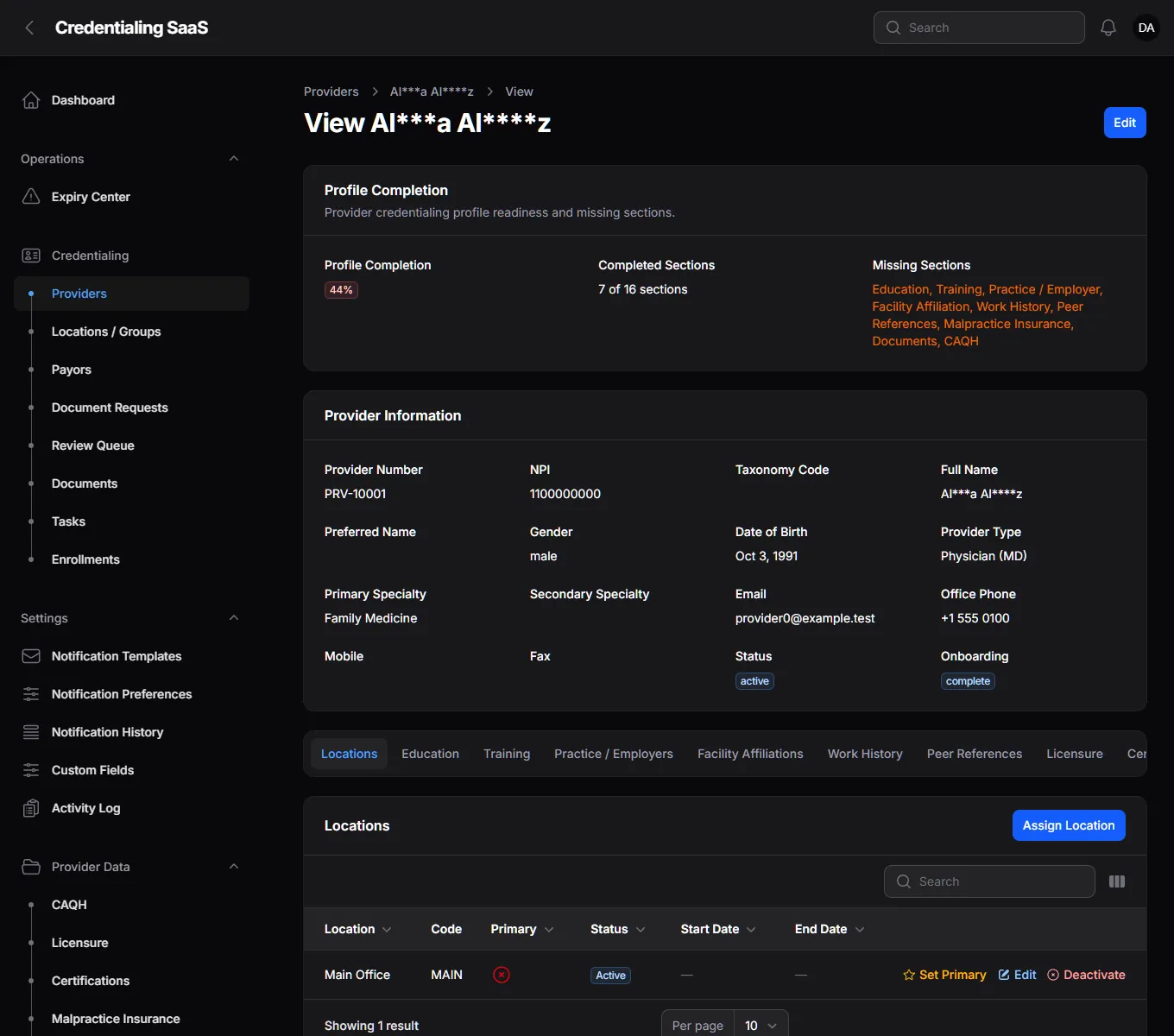Open the notifications bell icon
The width and height of the screenshot is (1174, 1036).
point(1108,28)
